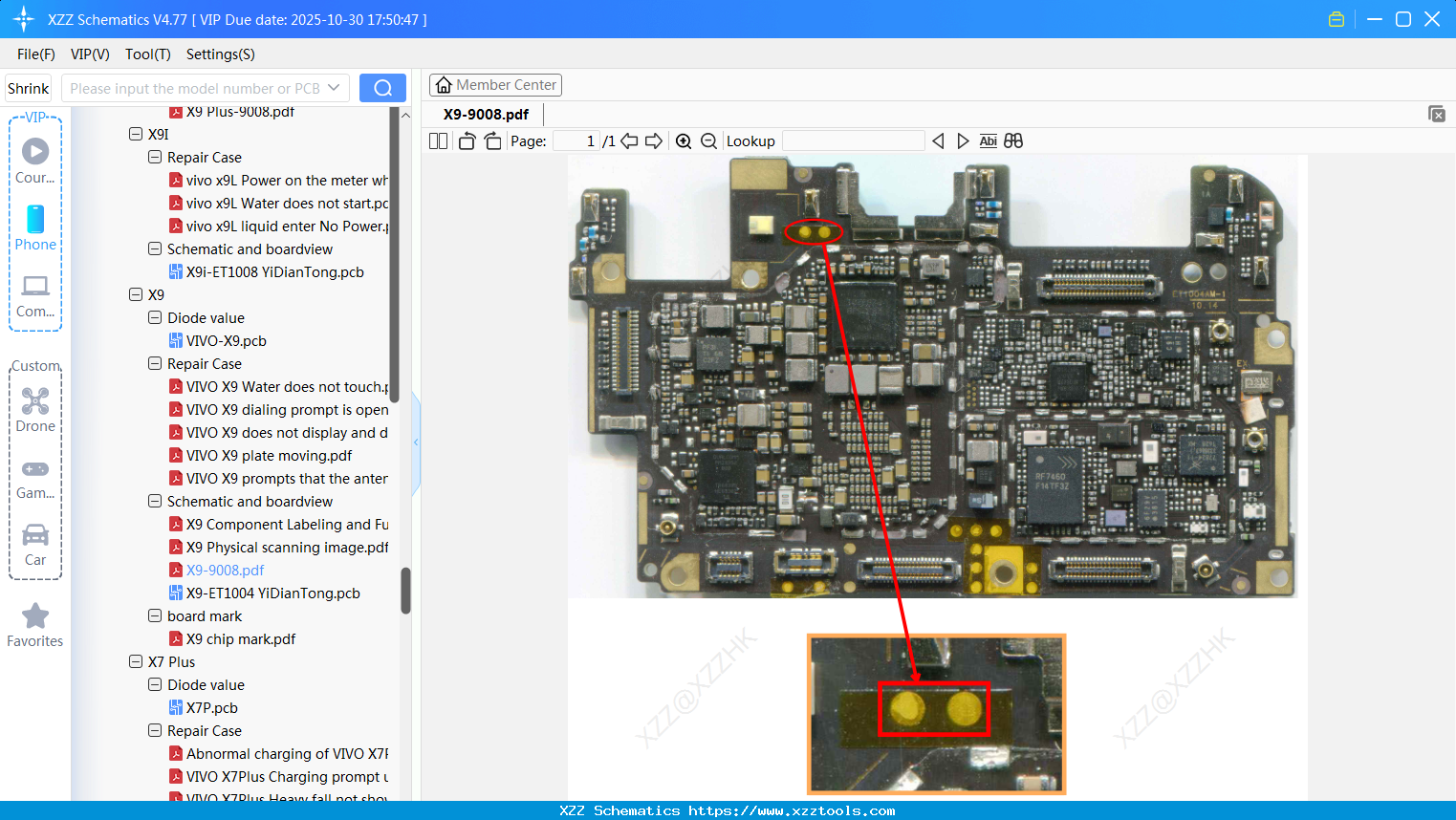Collapse Repair Case folder above VIVO X9 Water
This screenshot has height=820, width=1456.
[155, 364]
